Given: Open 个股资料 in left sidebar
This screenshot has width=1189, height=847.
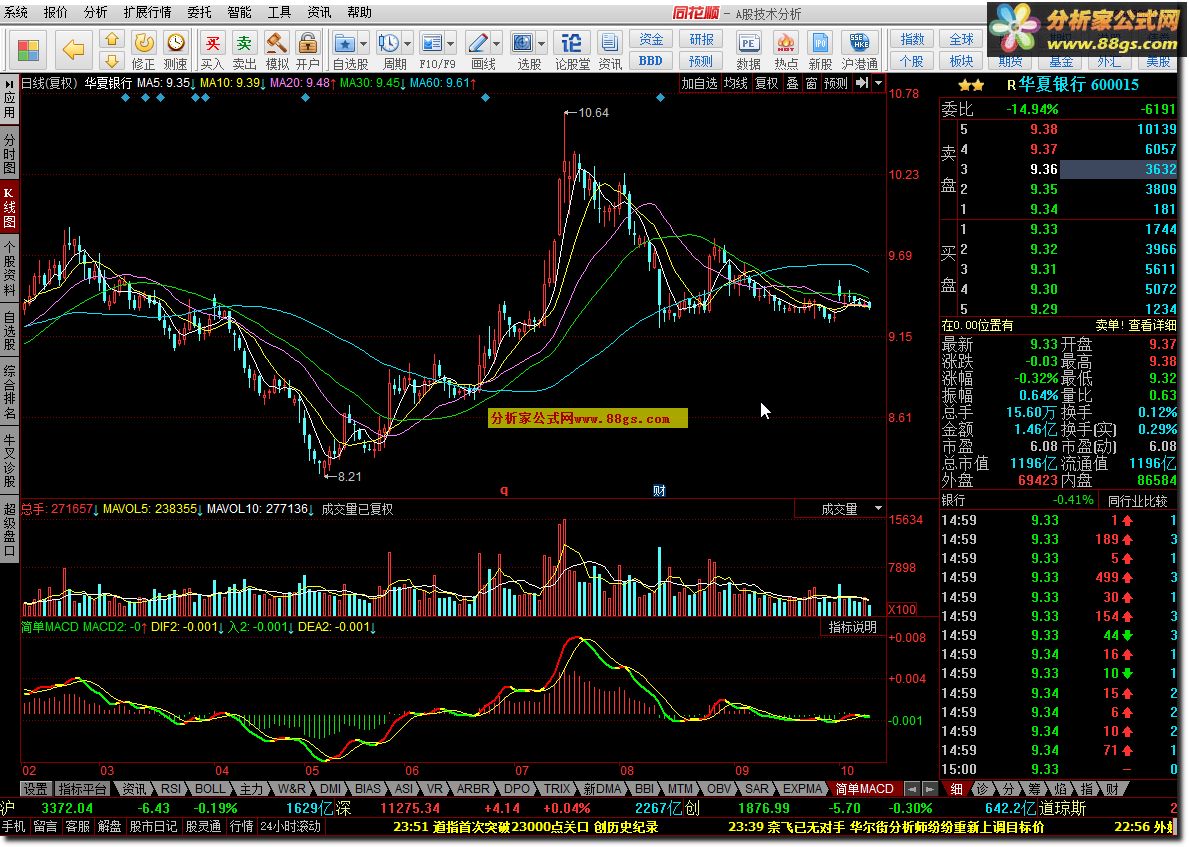Looking at the screenshot, I should coord(9,269).
